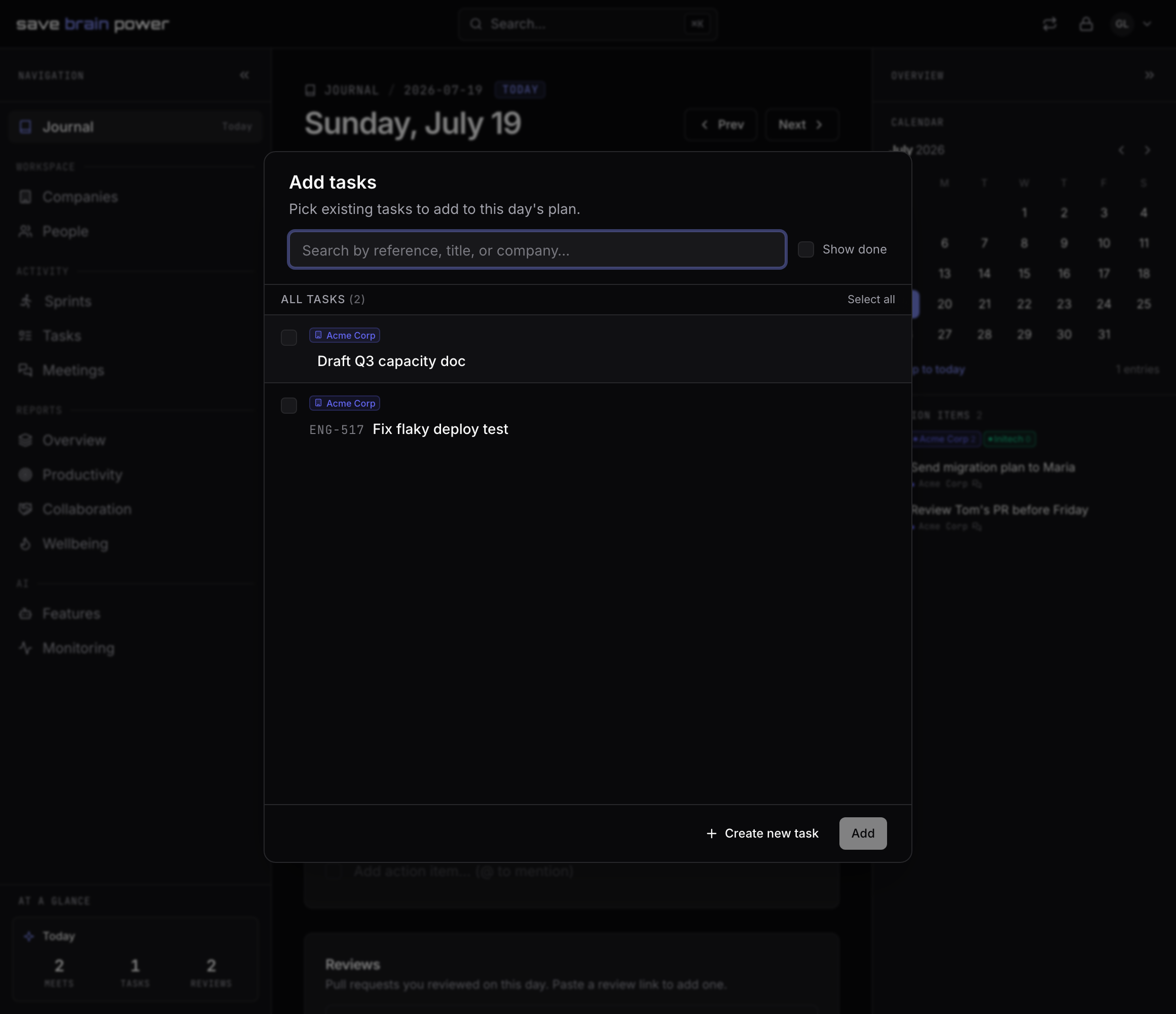Image resolution: width=1176 pixels, height=1014 pixels.
Task: Click the Journal book icon in sidebar
Action: [x=25, y=127]
